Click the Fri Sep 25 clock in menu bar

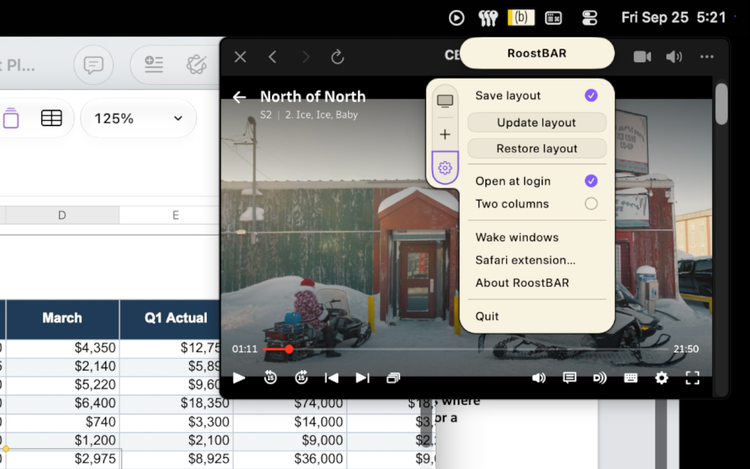[x=673, y=18]
